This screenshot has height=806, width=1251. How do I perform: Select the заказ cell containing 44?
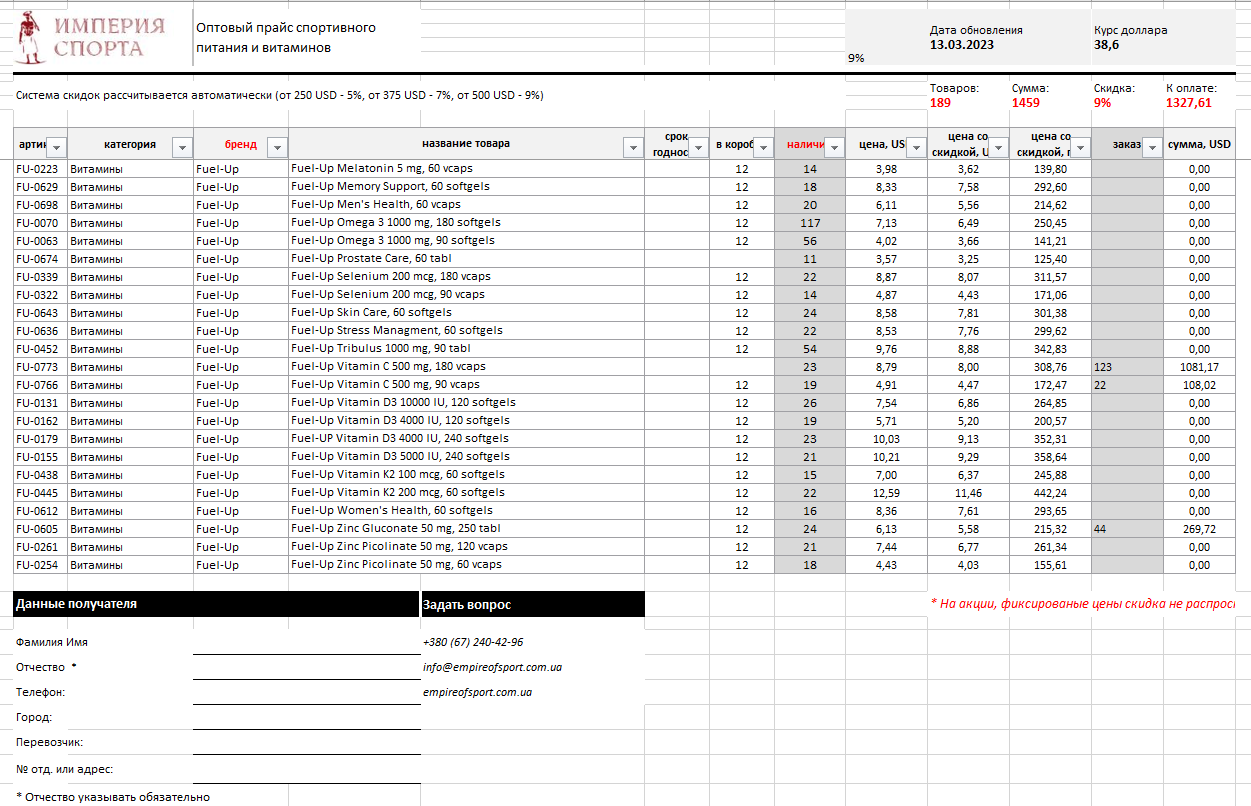pos(1127,529)
